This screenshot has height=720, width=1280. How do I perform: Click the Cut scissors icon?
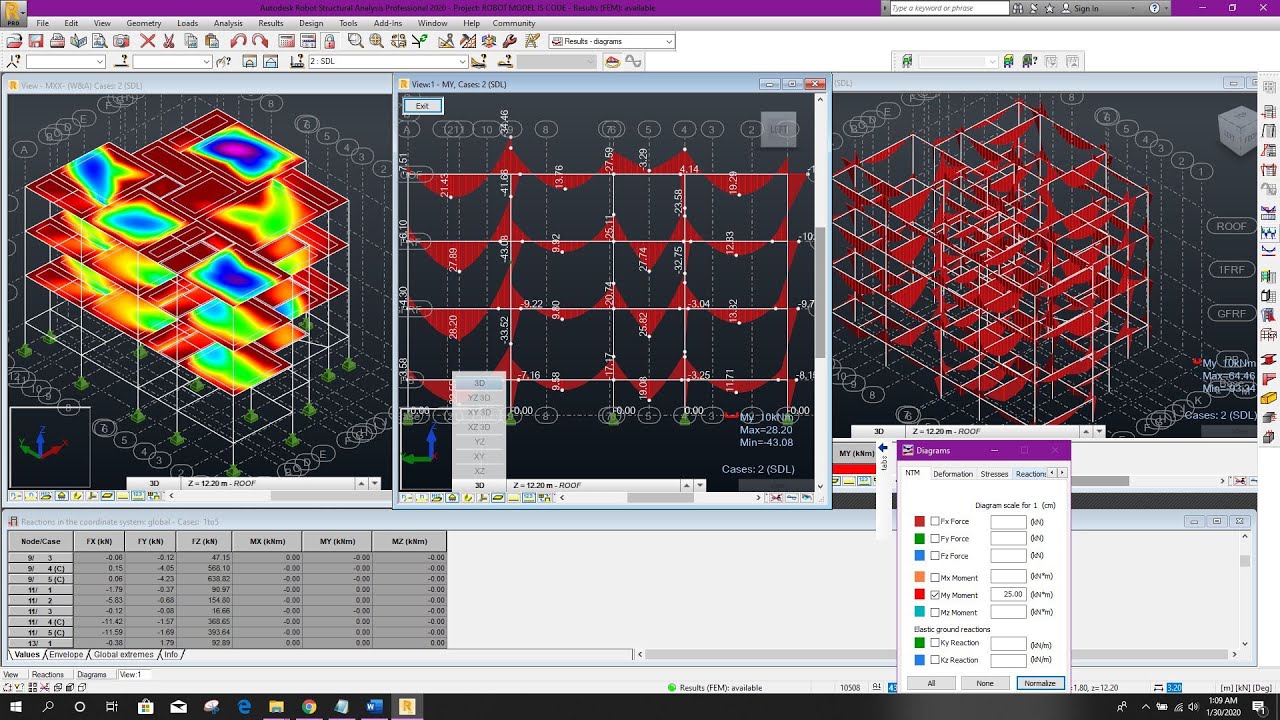[x=168, y=41]
